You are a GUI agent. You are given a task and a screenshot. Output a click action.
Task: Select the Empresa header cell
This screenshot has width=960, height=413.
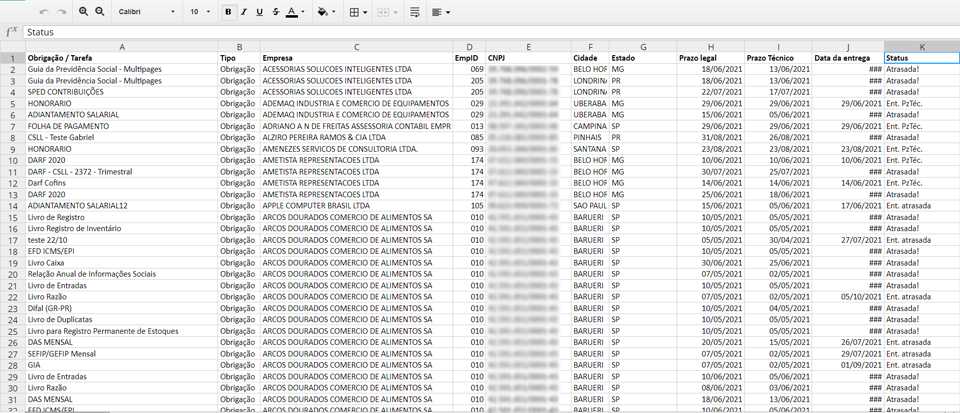coord(356,58)
